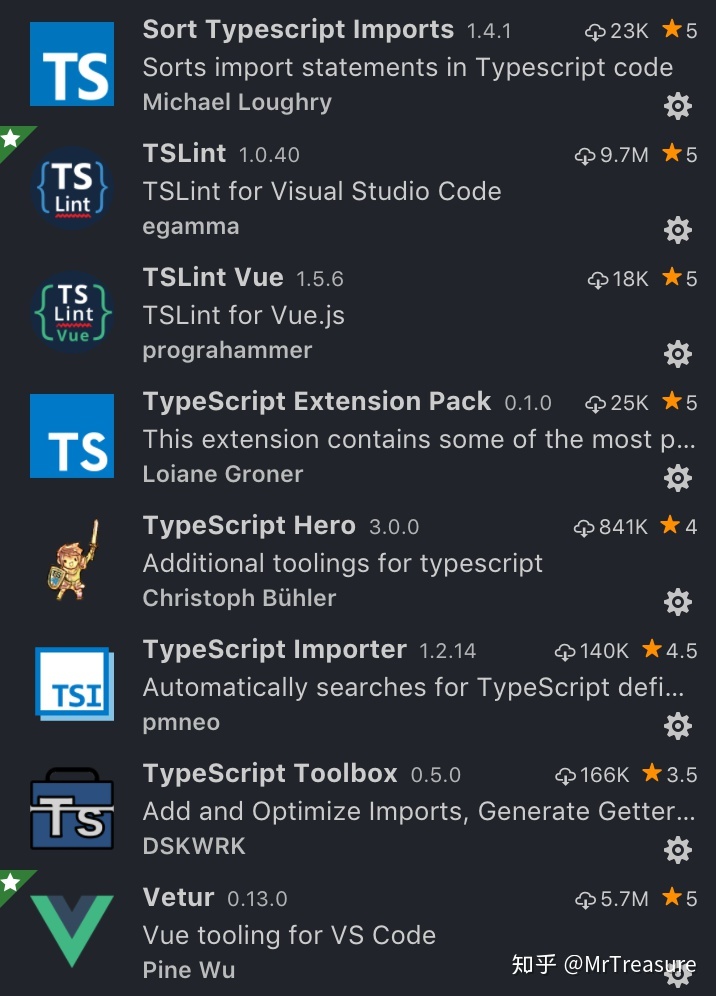Click description 'Additional toolings for typescript'
The width and height of the screenshot is (716, 996).
tap(342, 563)
